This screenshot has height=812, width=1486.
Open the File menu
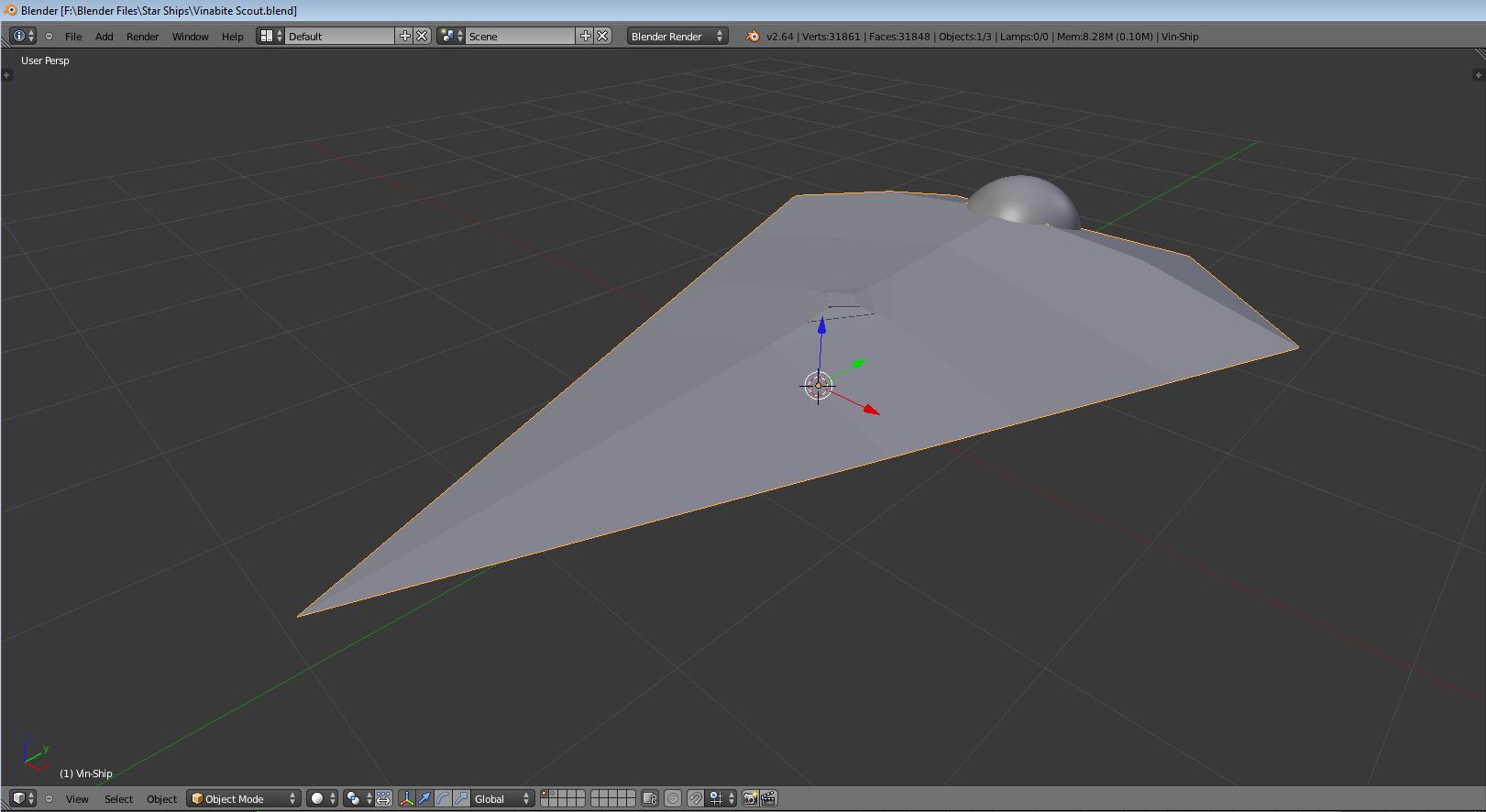tap(73, 37)
